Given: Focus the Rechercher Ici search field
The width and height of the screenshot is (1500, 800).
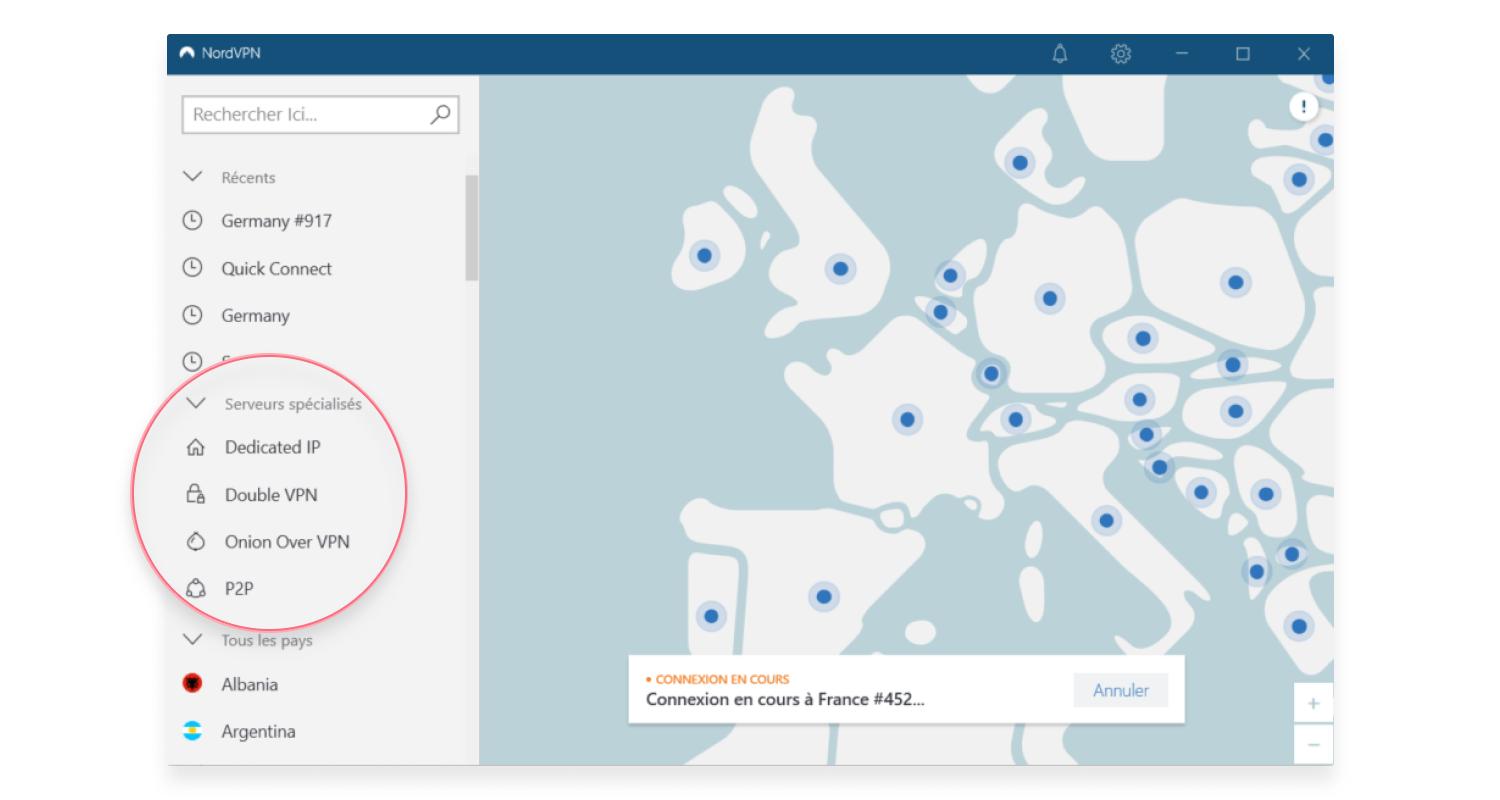Looking at the screenshot, I should tap(320, 114).
